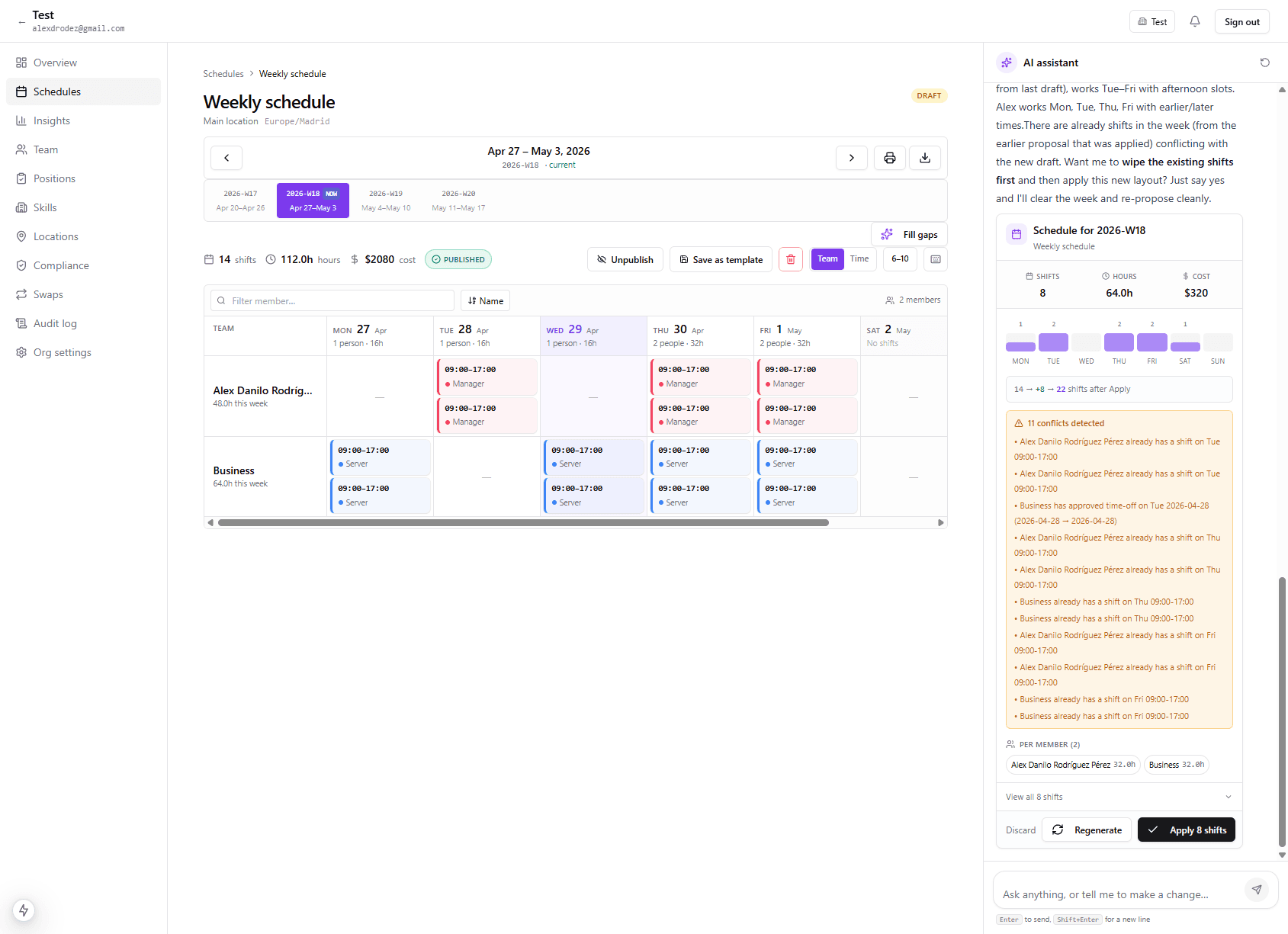Open Alex's first Tuesday Manager shift
The height and width of the screenshot is (934, 1288).
point(487,377)
